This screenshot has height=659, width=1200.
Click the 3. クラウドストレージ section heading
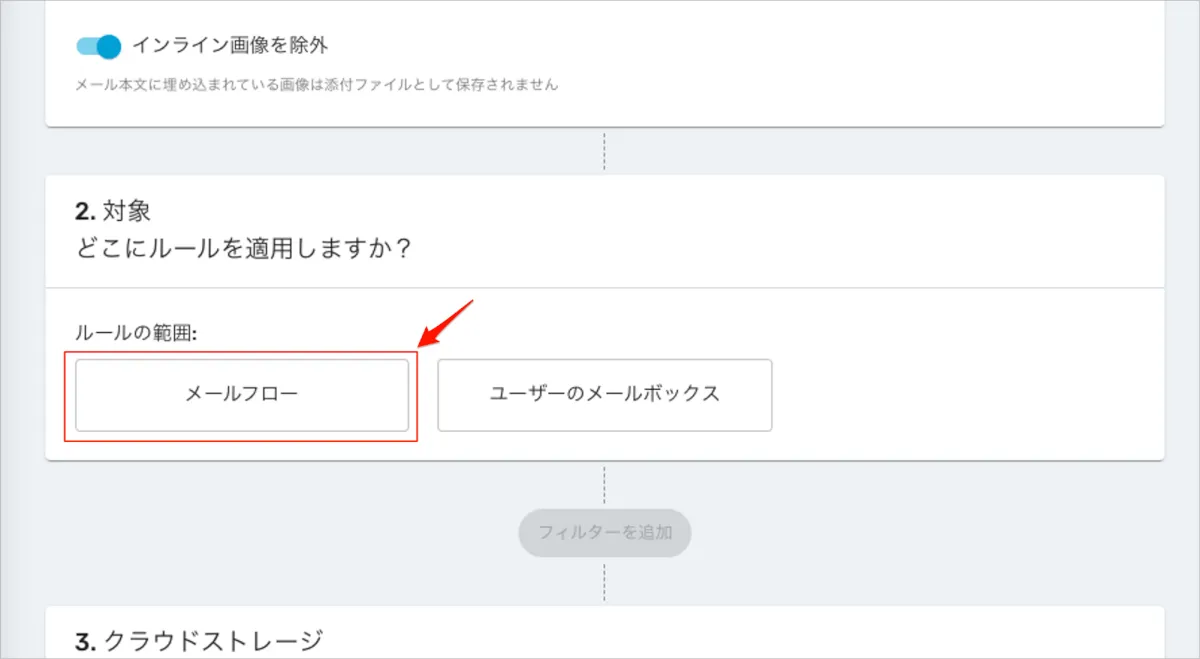[200, 640]
